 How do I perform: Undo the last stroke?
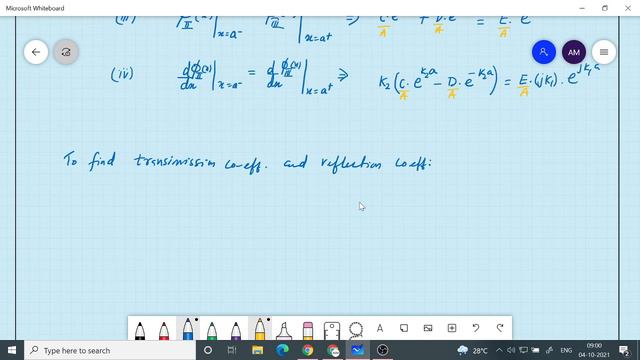click(x=476, y=328)
